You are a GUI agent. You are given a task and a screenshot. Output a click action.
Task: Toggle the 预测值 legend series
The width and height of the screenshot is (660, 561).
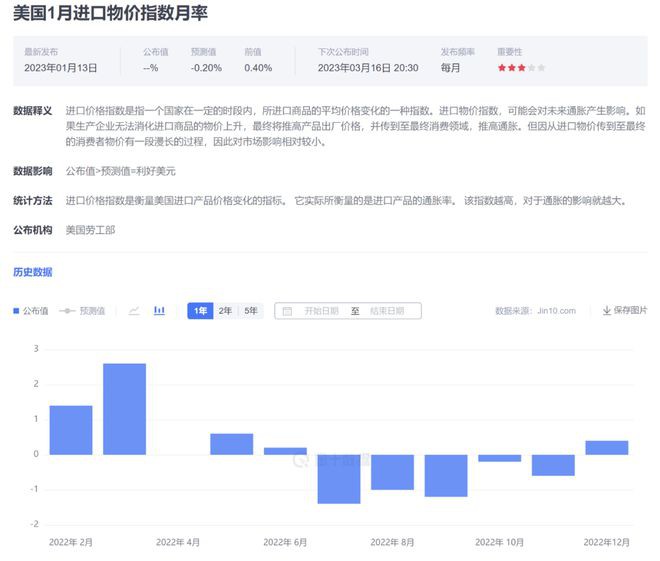click(x=82, y=311)
